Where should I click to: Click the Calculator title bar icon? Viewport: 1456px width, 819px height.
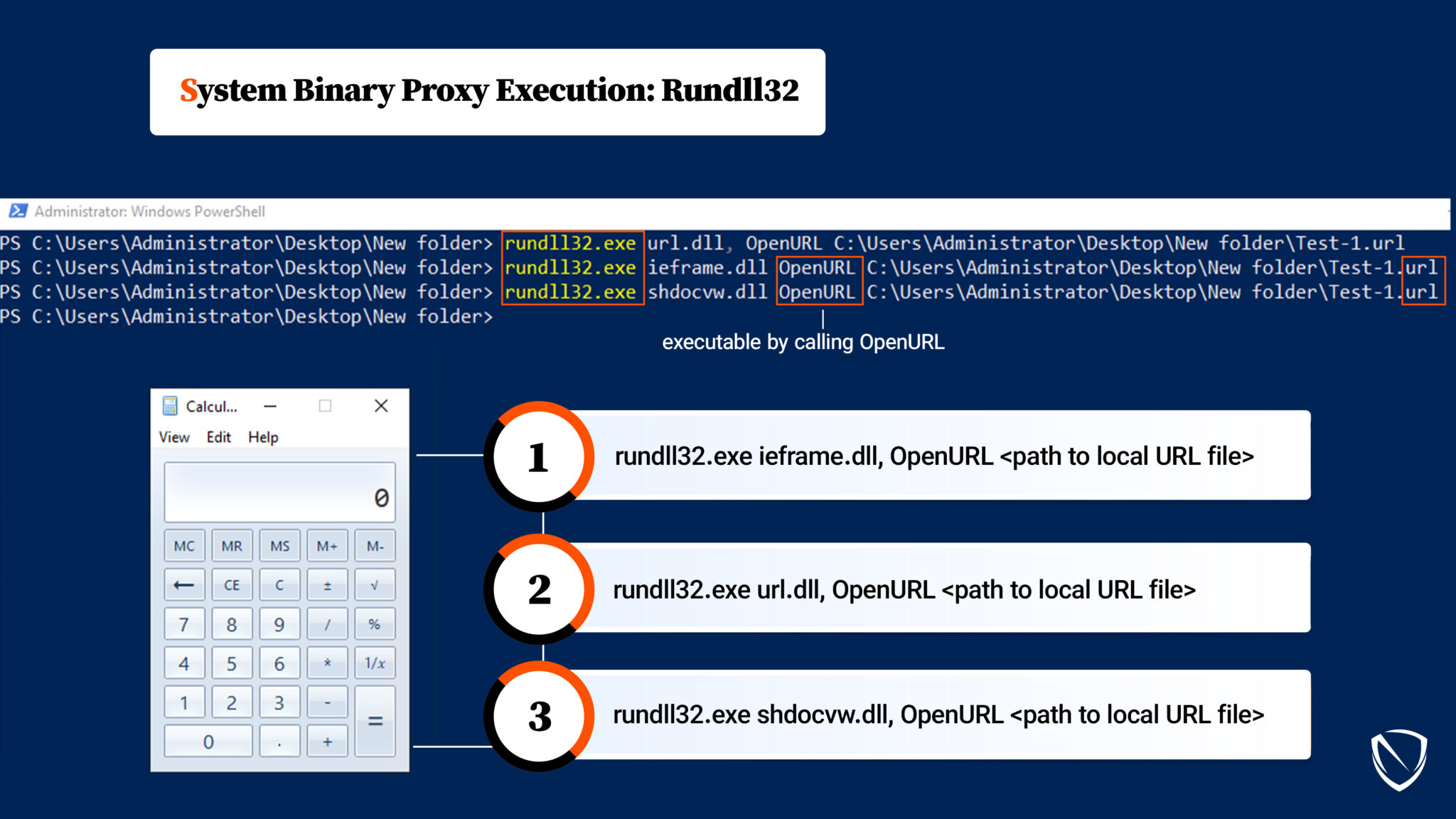click(170, 406)
